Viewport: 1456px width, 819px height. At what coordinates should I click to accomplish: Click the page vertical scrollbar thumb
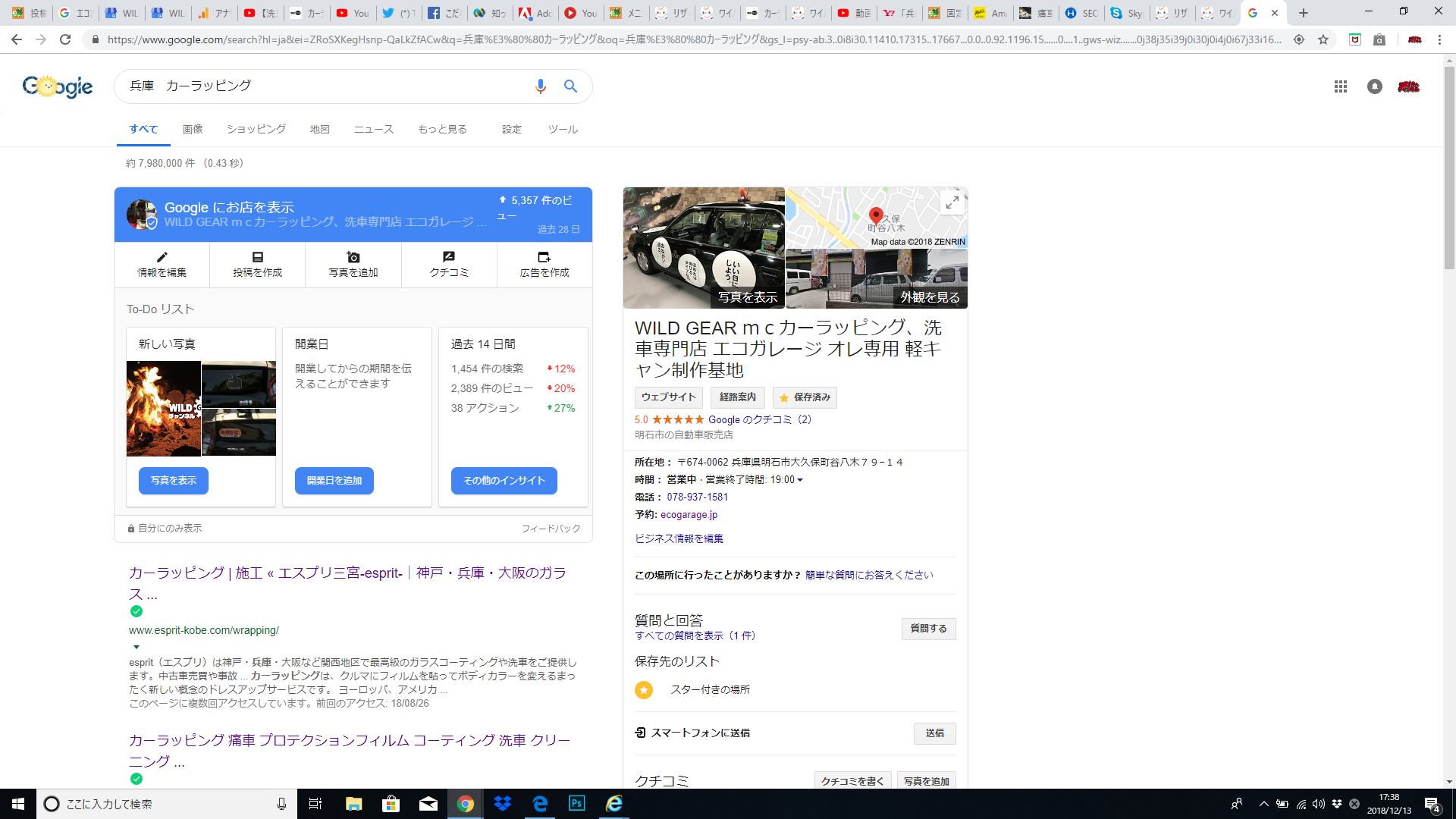coord(1449,167)
